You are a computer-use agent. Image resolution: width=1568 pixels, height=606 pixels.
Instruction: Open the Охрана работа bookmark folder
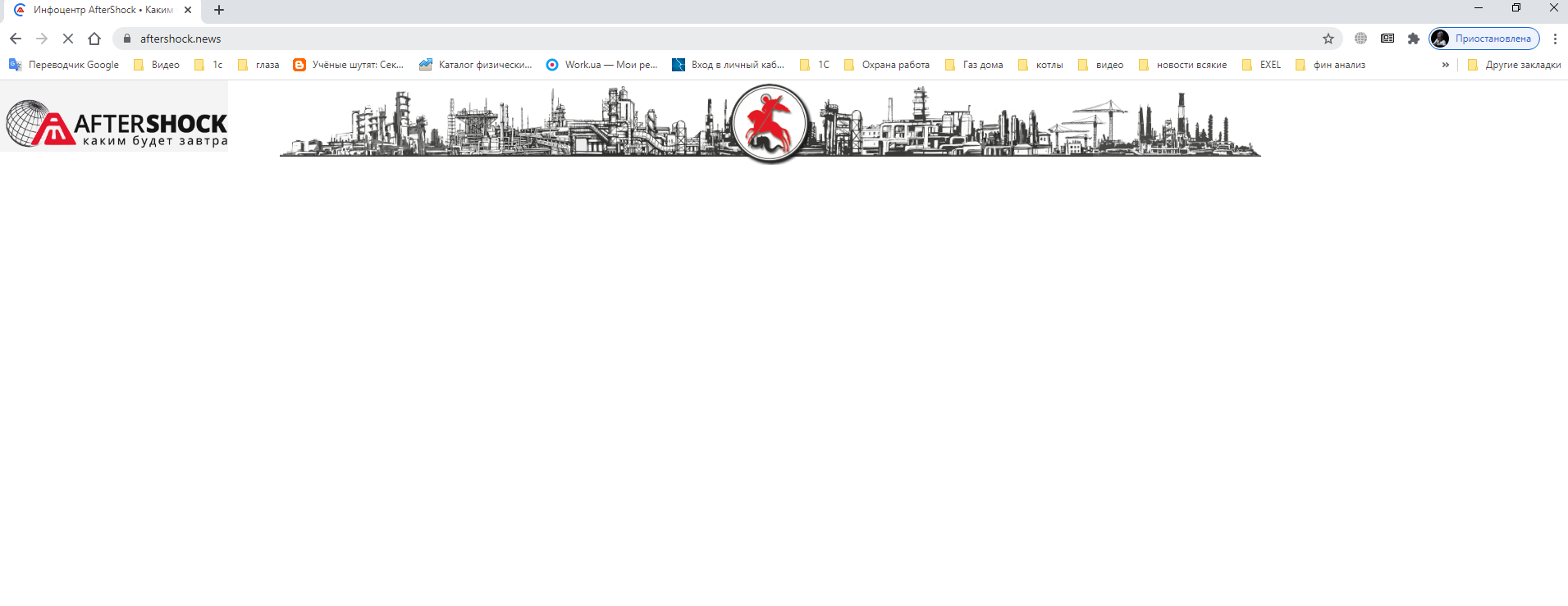click(x=887, y=65)
